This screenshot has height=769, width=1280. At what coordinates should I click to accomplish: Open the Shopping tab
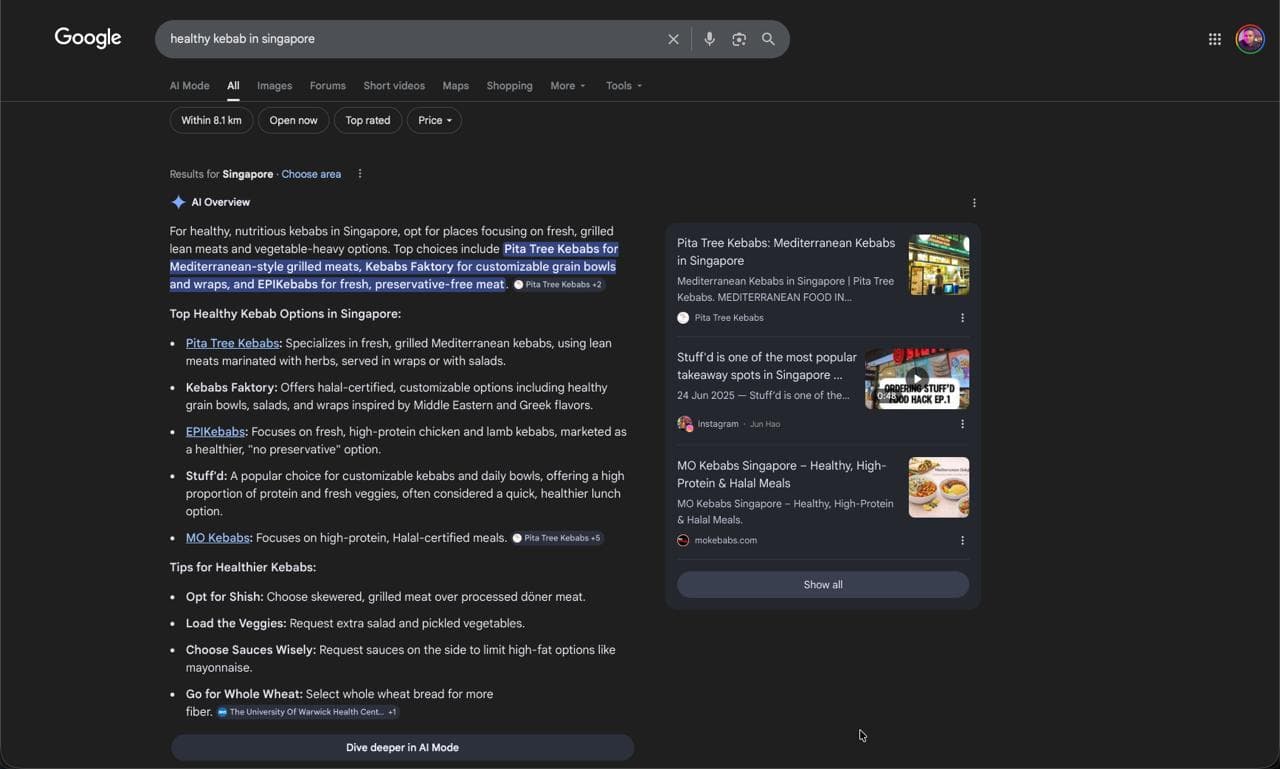point(509,86)
